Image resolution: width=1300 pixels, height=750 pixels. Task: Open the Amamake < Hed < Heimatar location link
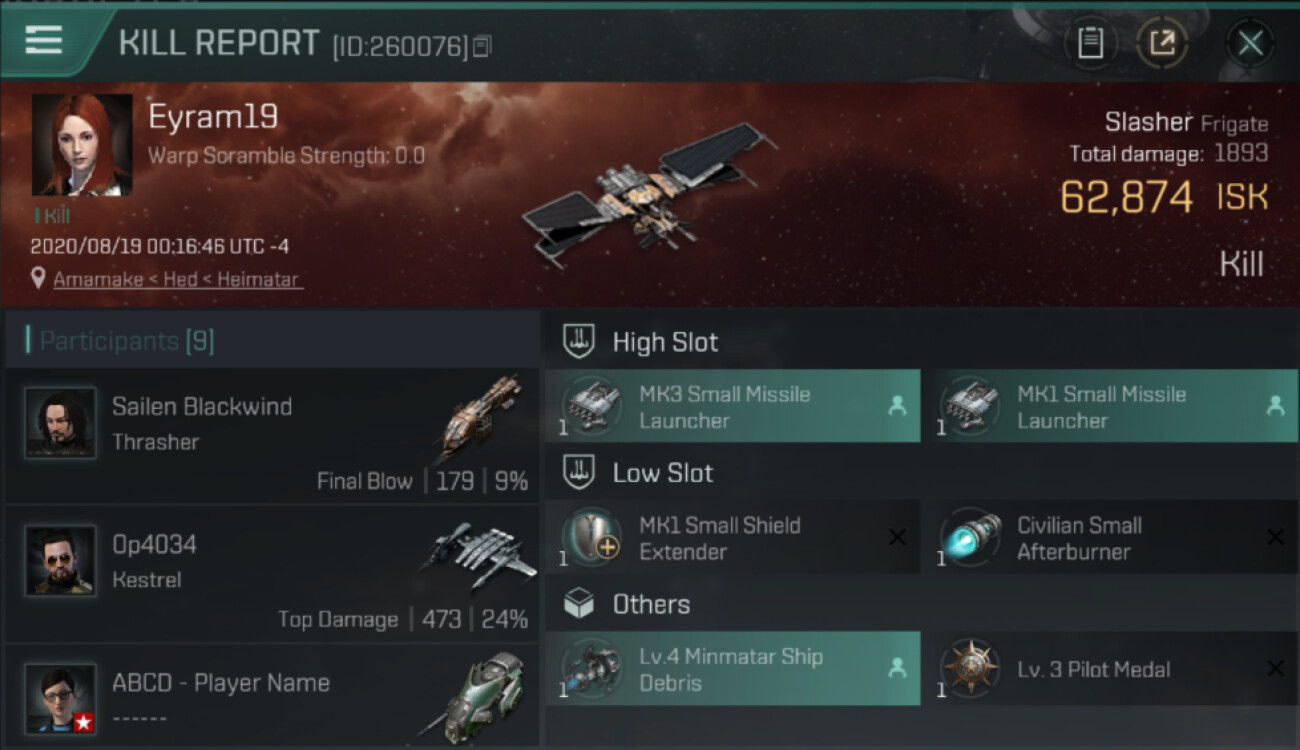click(x=176, y=279)
